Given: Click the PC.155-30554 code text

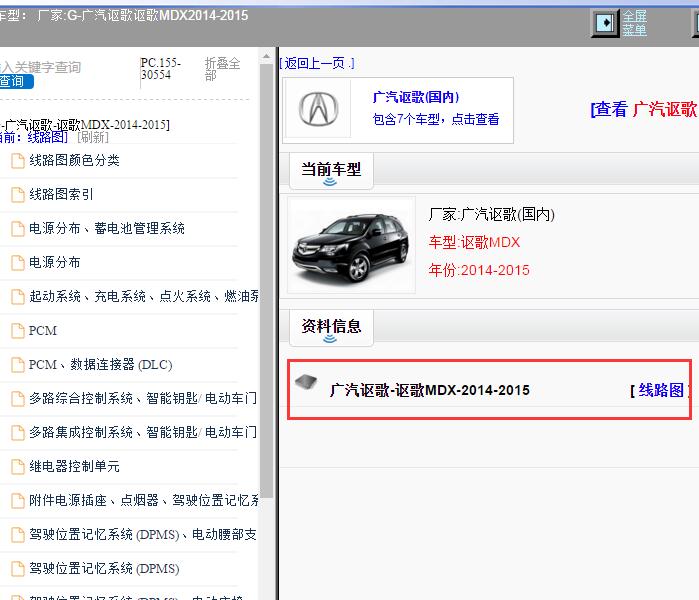Looking at the screenshot, I should pyautogui.click(x=160, y=69).
